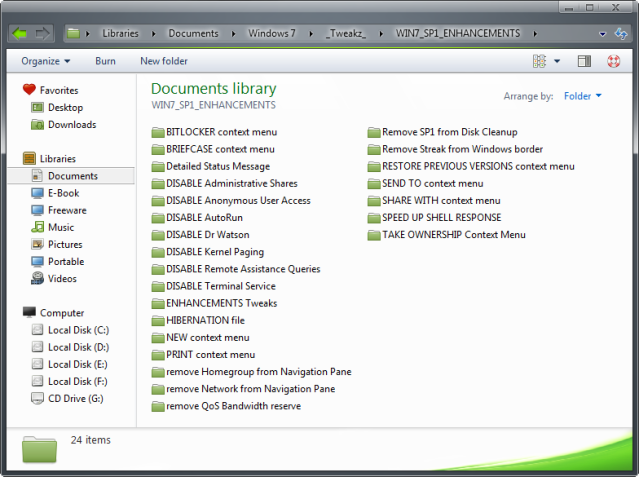639x477 pixels.
Task: Select DISABLE Administrative Shares folder icon
Action: (x=158, y=183)
